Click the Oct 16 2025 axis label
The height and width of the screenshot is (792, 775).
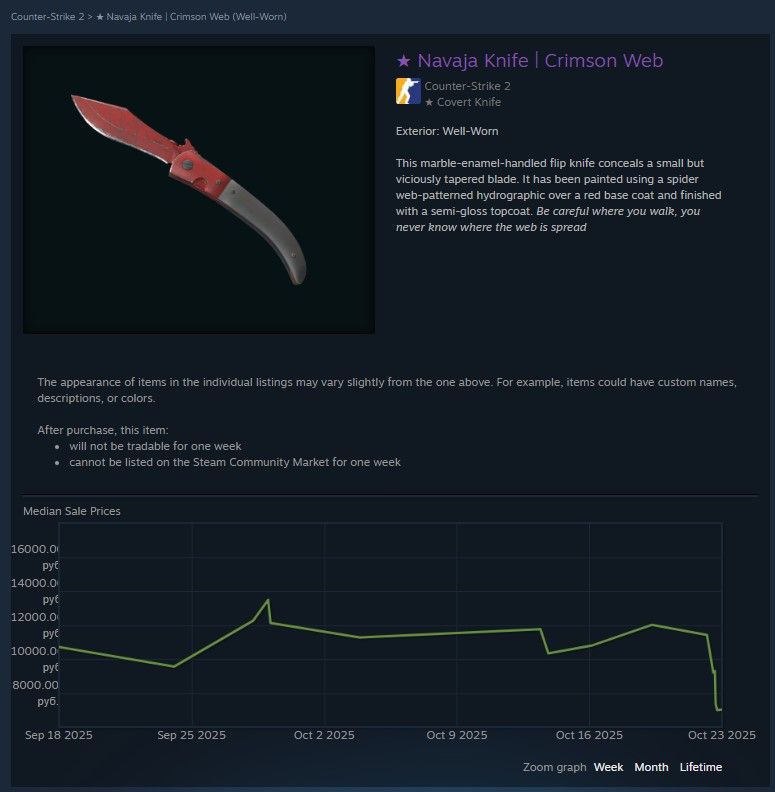pos(589,735)
